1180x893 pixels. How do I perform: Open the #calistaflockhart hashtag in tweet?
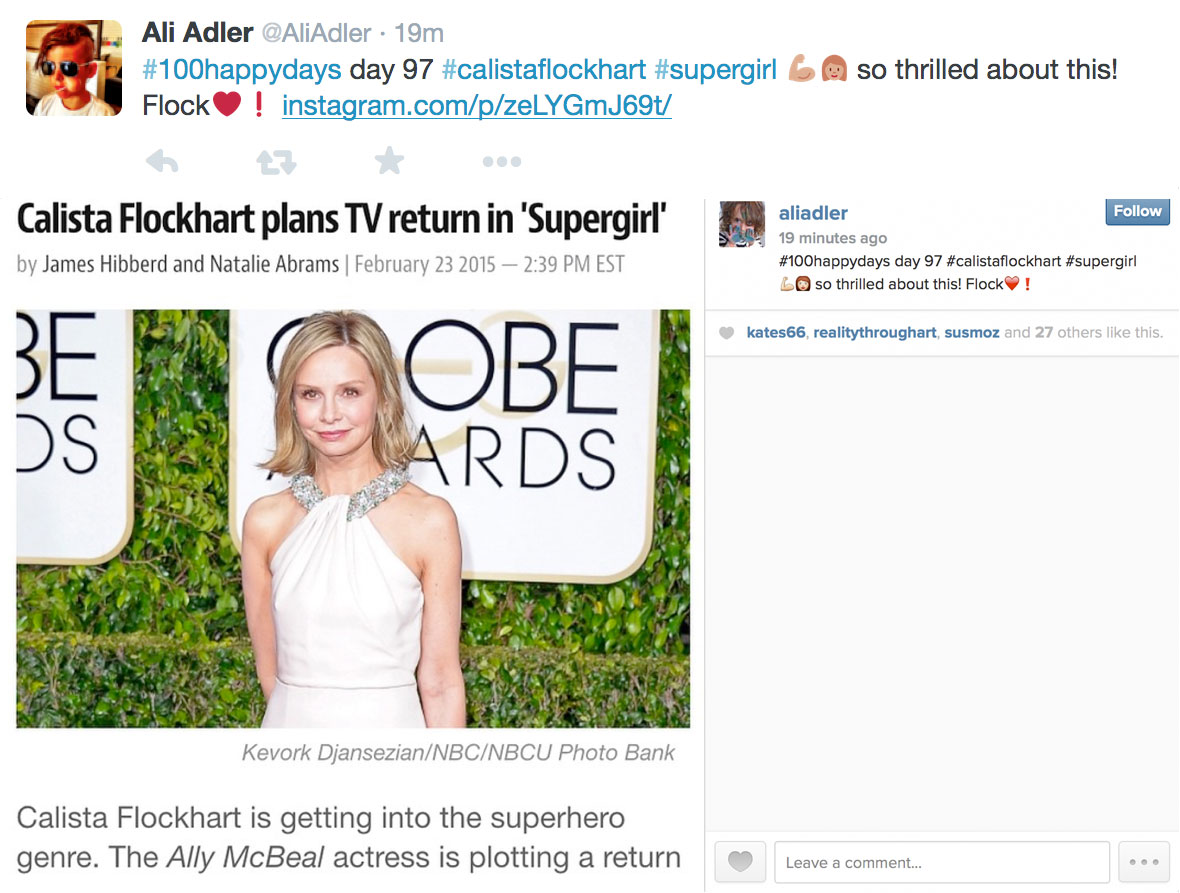coord(543,69)
